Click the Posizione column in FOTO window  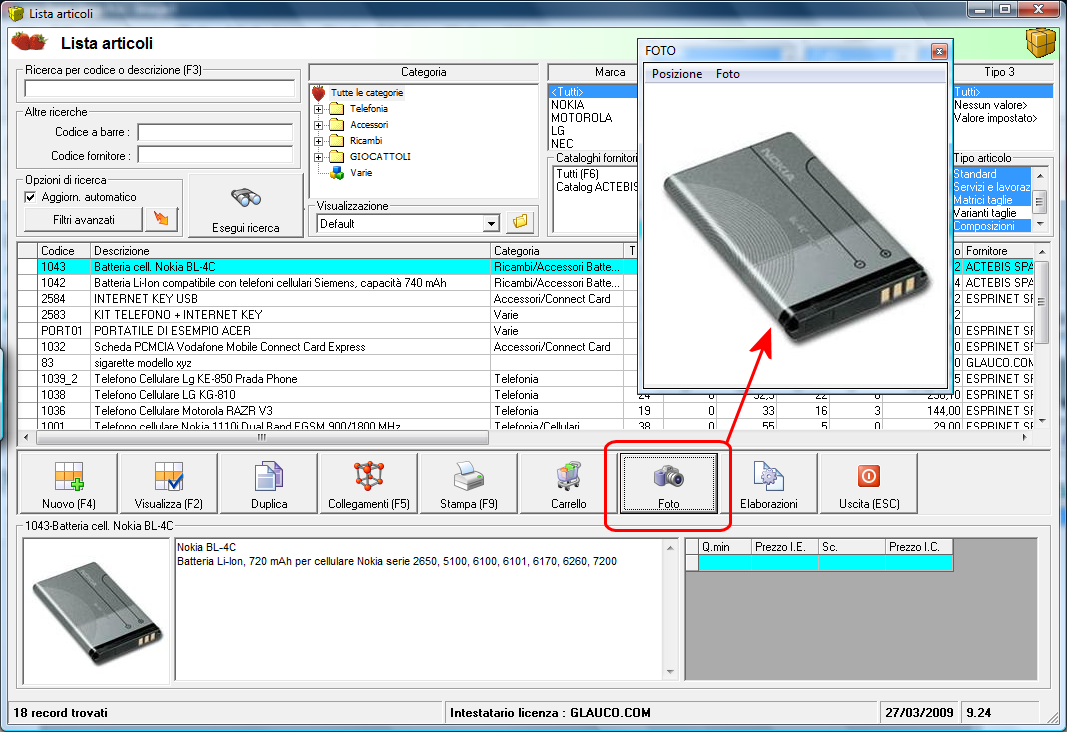pyautogui.click(x=676, y=74)
